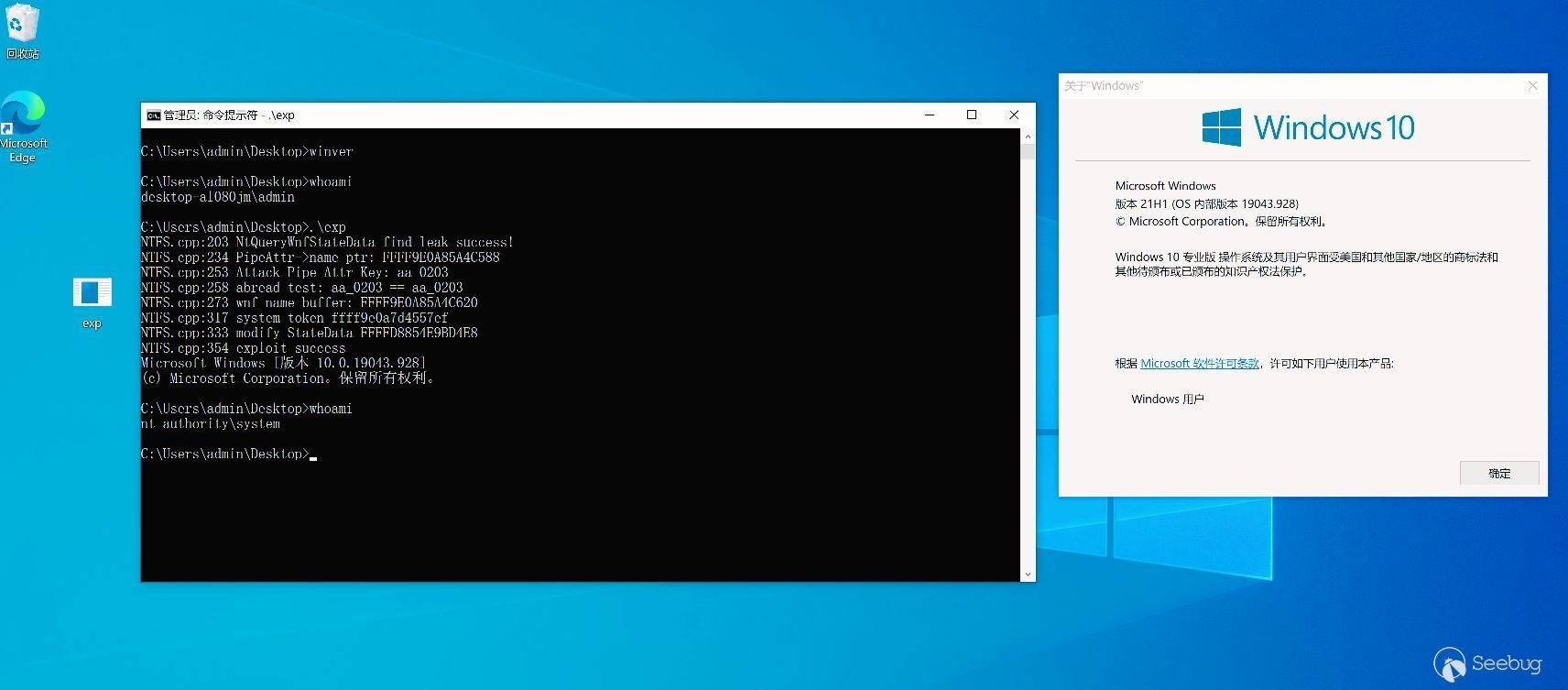Click the Command Prompt scrollbar down arrow

click(x=1028, y=574)
